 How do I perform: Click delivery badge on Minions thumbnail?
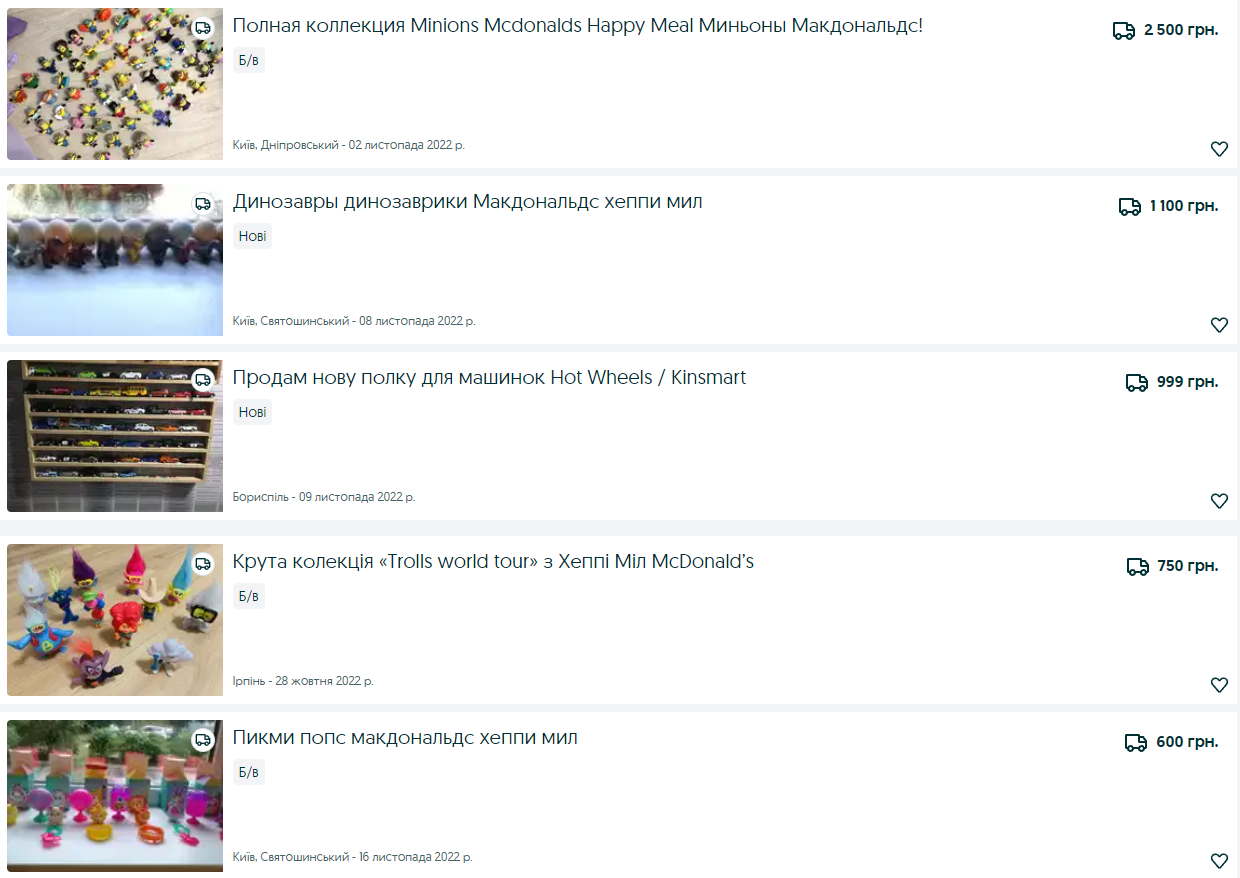203,28
